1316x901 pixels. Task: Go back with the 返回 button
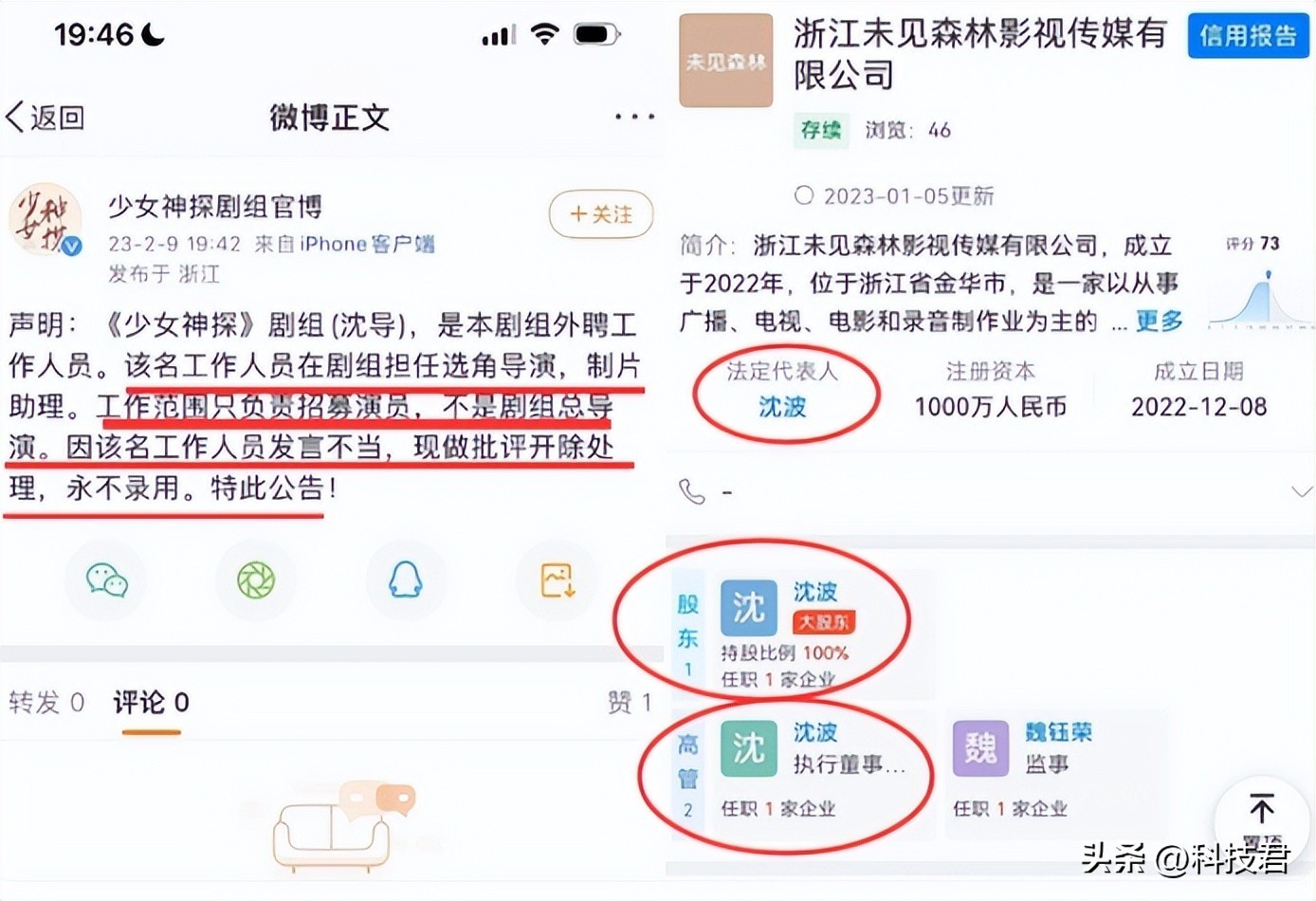point(46,118)
